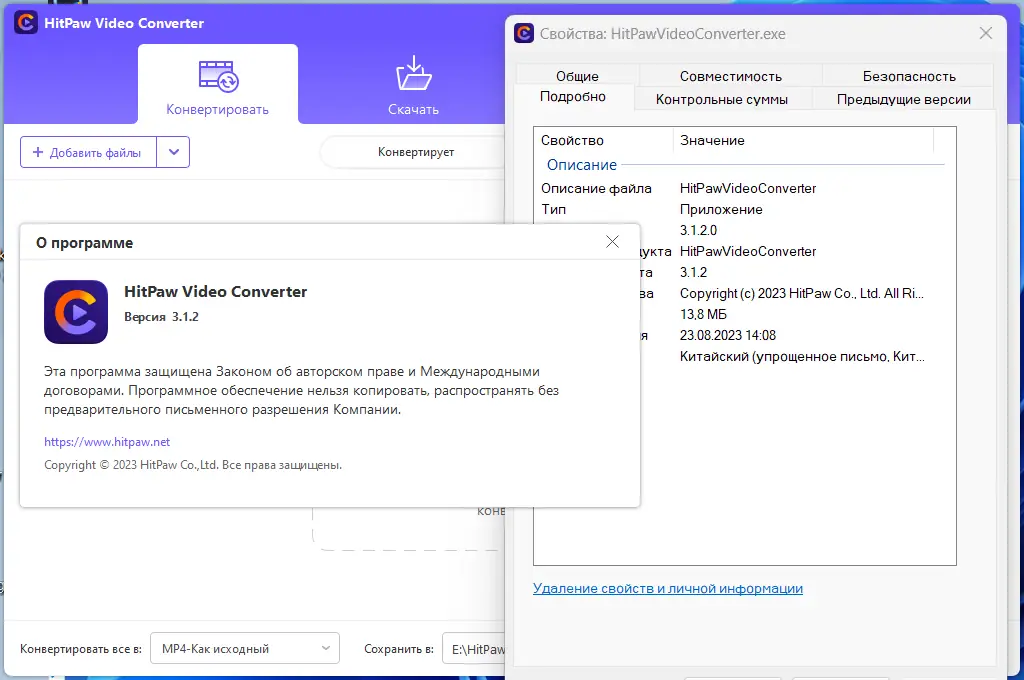Screen dimensions: 1024x680
Task: Click the Версия 3.1.2 text
Action: 161,317
